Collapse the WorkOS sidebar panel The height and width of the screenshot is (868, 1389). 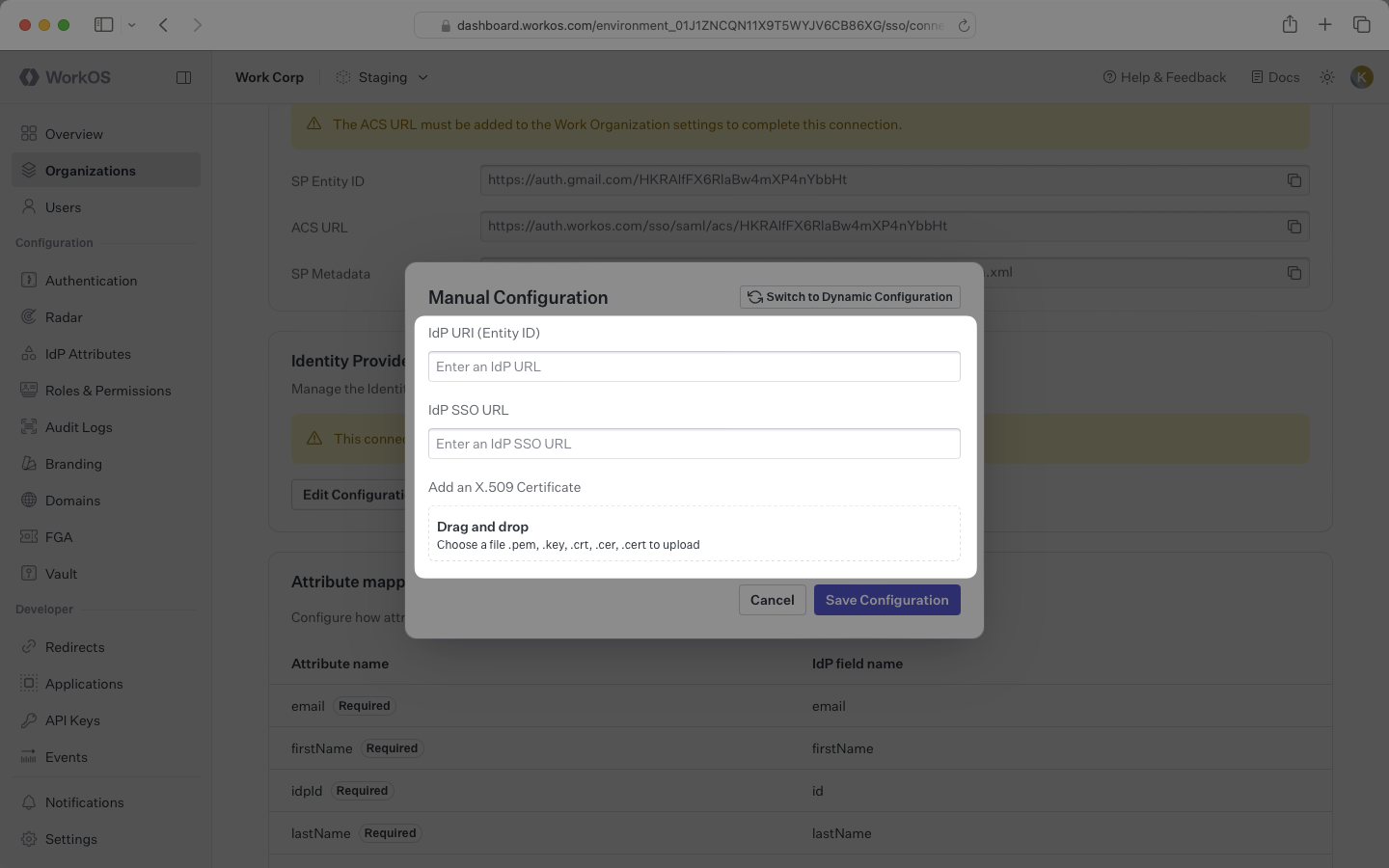(x=183, y=77)
